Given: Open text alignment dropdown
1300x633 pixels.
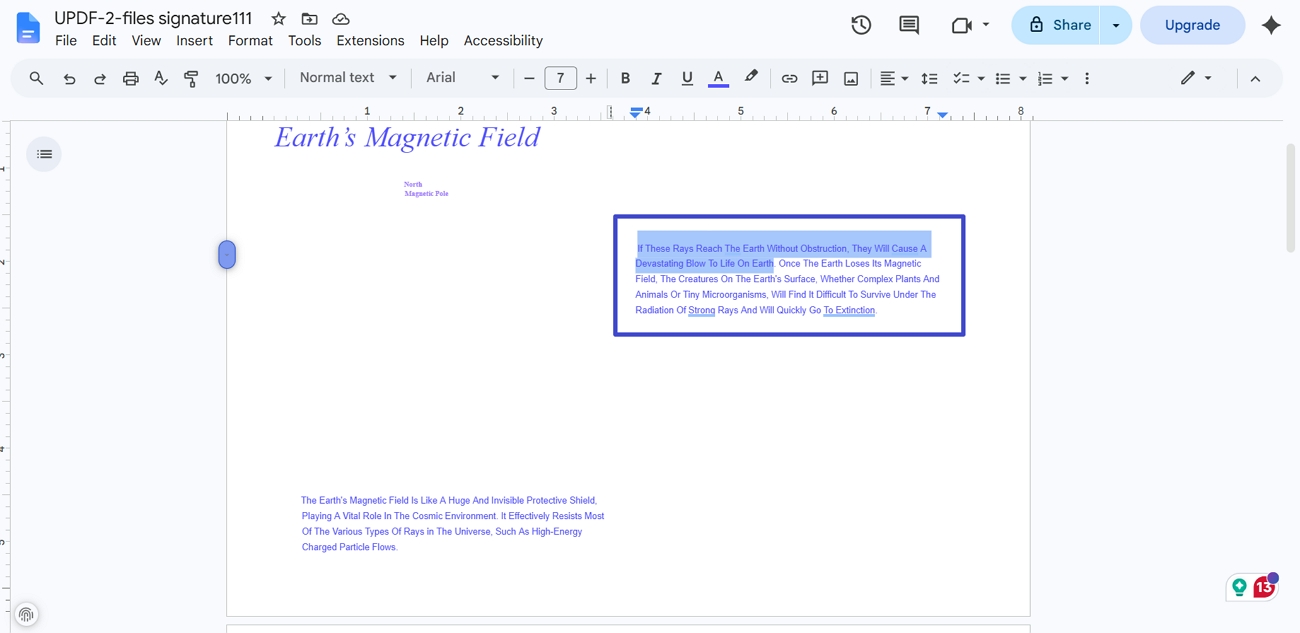Looking at the screenshot, I should [x=894, y=78].
